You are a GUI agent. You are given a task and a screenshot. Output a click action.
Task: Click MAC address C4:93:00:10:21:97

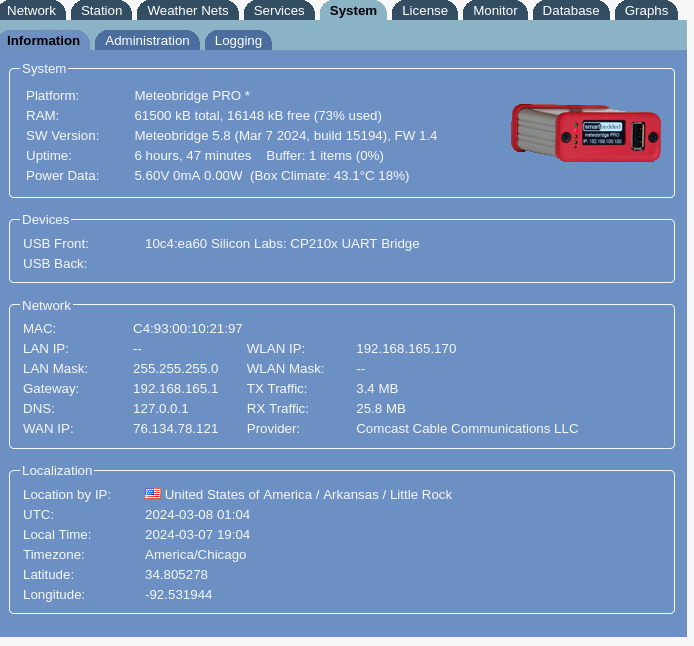pyautogui.click(x=188, y=328)
